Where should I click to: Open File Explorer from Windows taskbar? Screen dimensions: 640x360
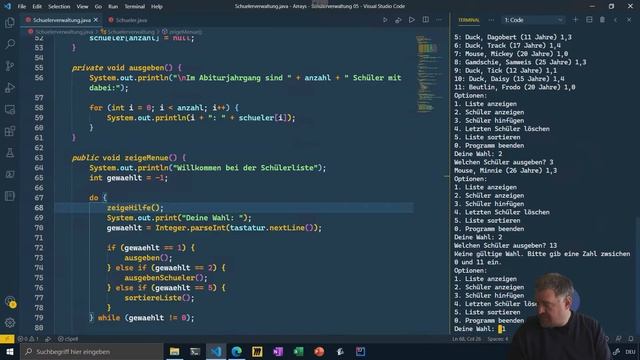[x=174, y=351]
